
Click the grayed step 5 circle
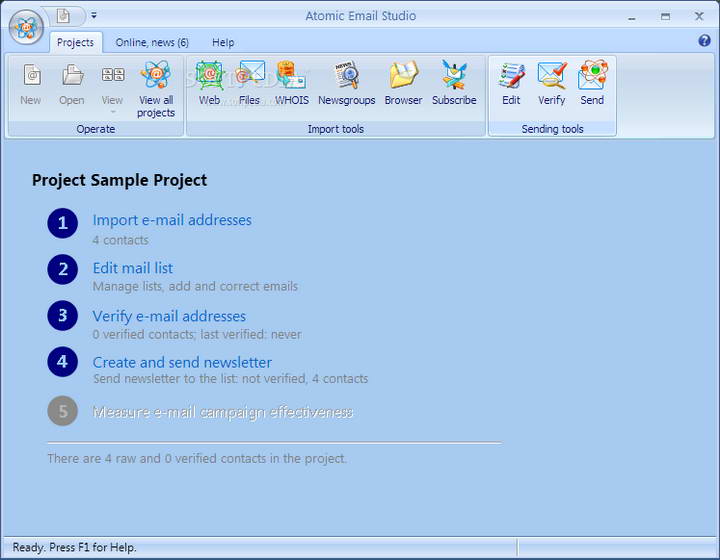click(63, 411)
